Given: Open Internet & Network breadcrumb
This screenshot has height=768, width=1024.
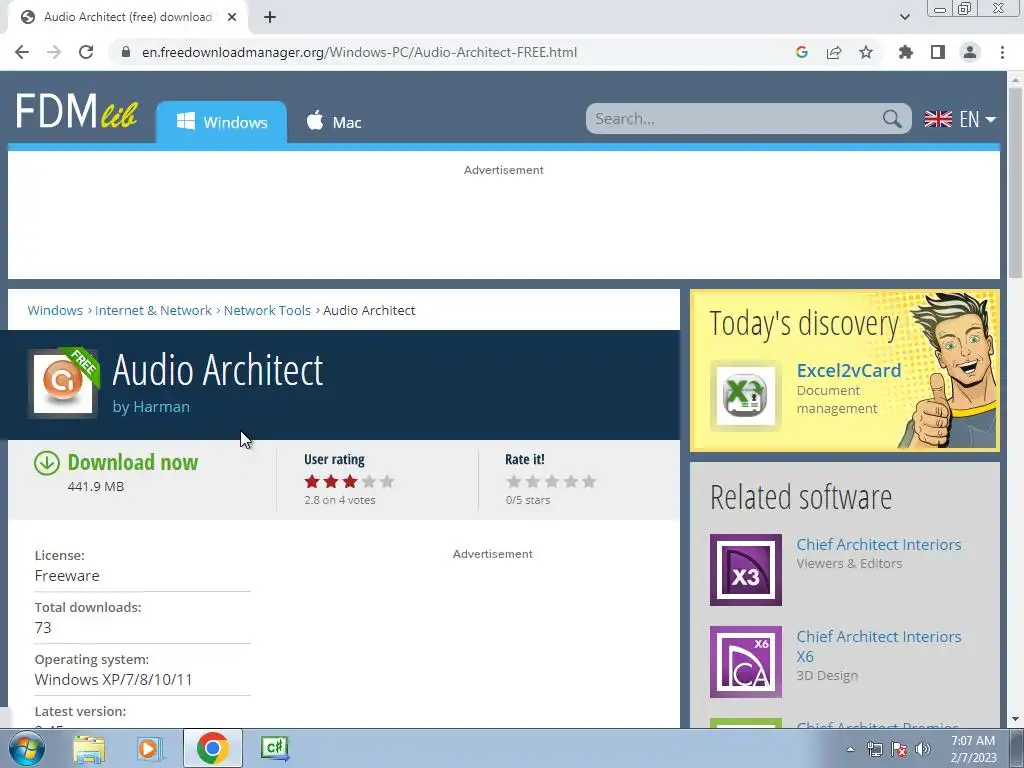Looking at the screenshot, I should pyautogui.click(x=153, y=310).
